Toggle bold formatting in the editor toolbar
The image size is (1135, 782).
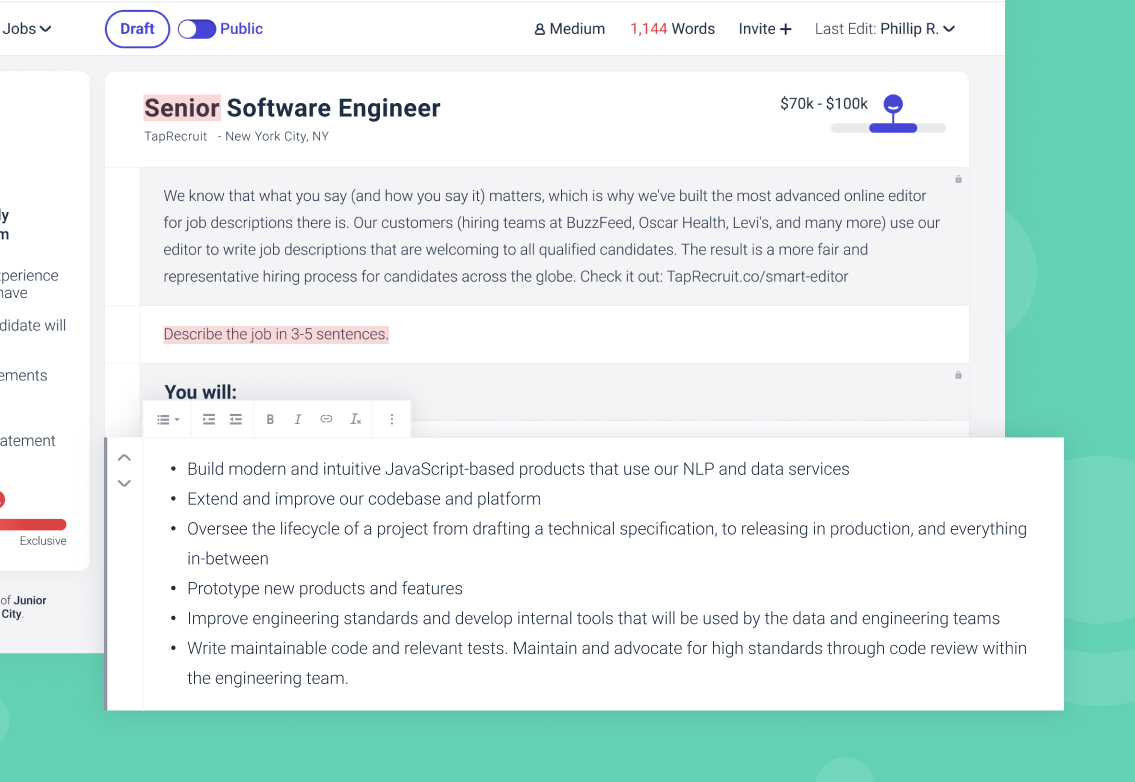click(x=270, y=419)
